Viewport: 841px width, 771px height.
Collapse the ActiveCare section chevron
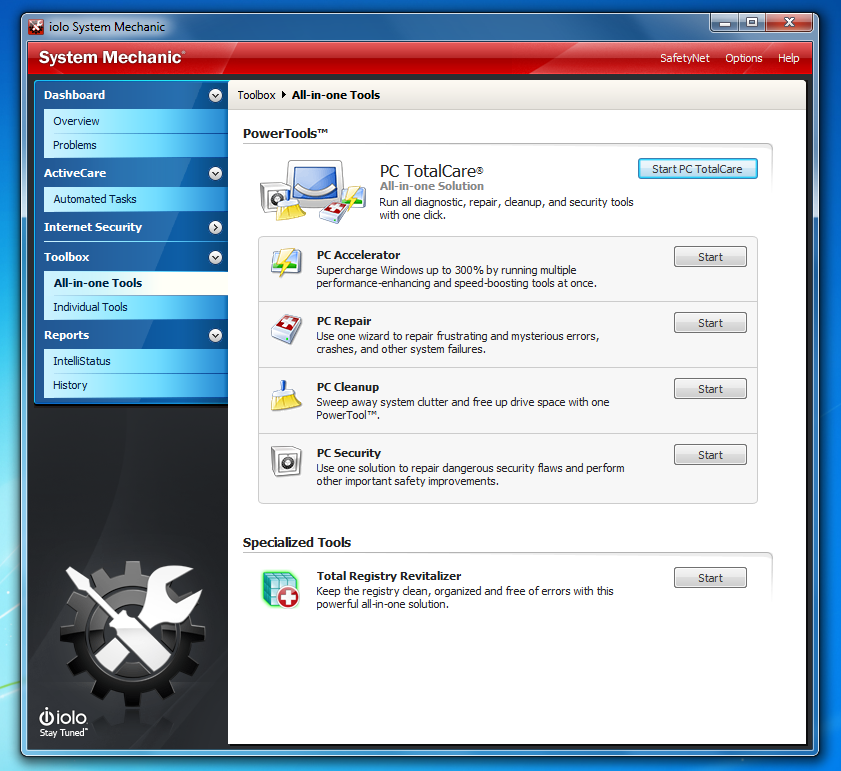tap(215, 173)
